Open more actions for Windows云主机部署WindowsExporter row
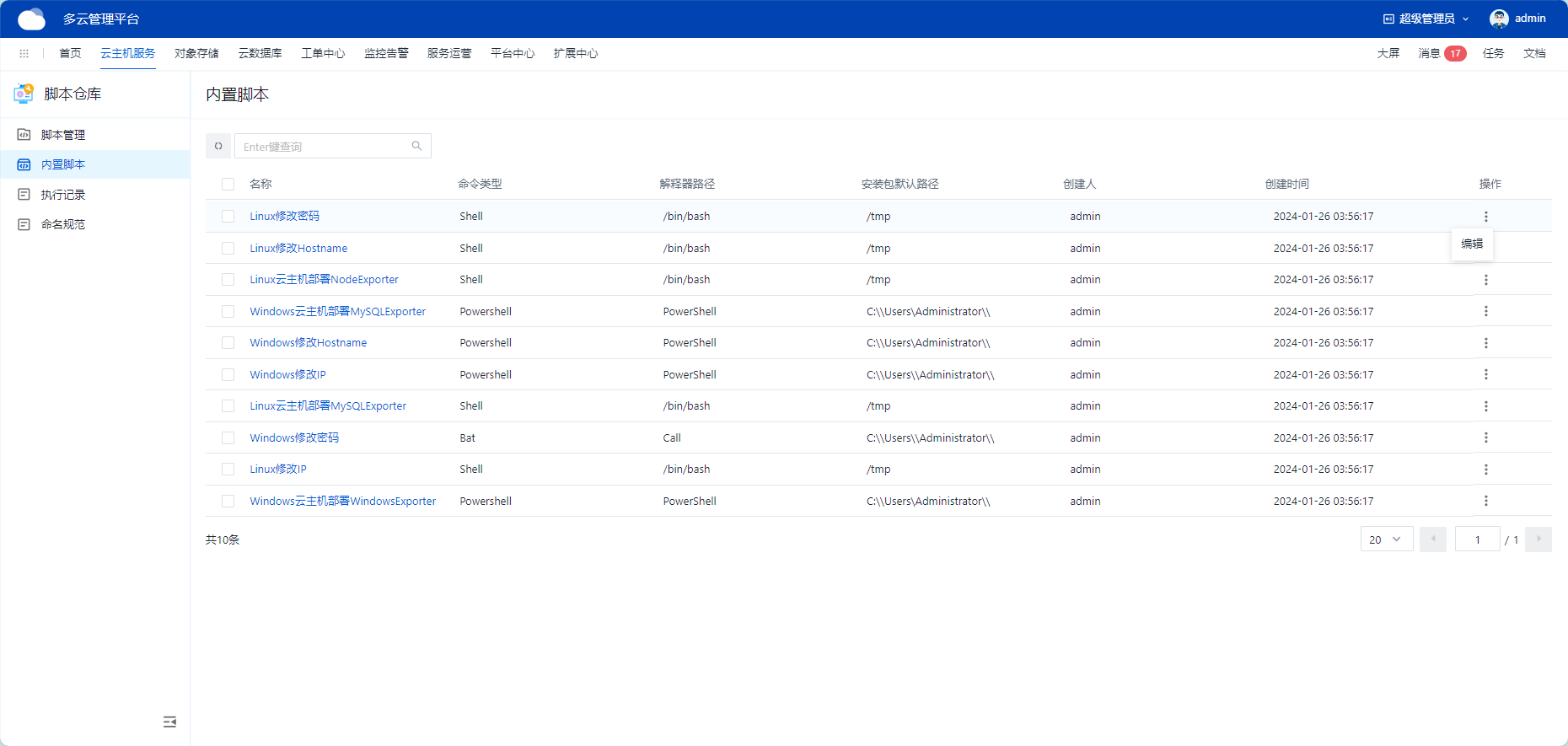The width and height of the screenshot is (1568, 746). coord(1486,501)
